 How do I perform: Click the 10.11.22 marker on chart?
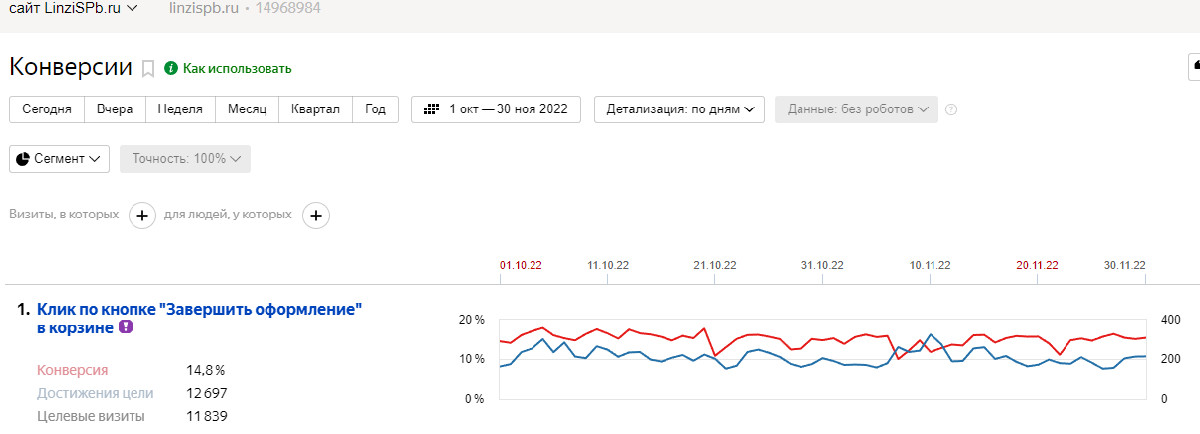(x=930, y=265)
